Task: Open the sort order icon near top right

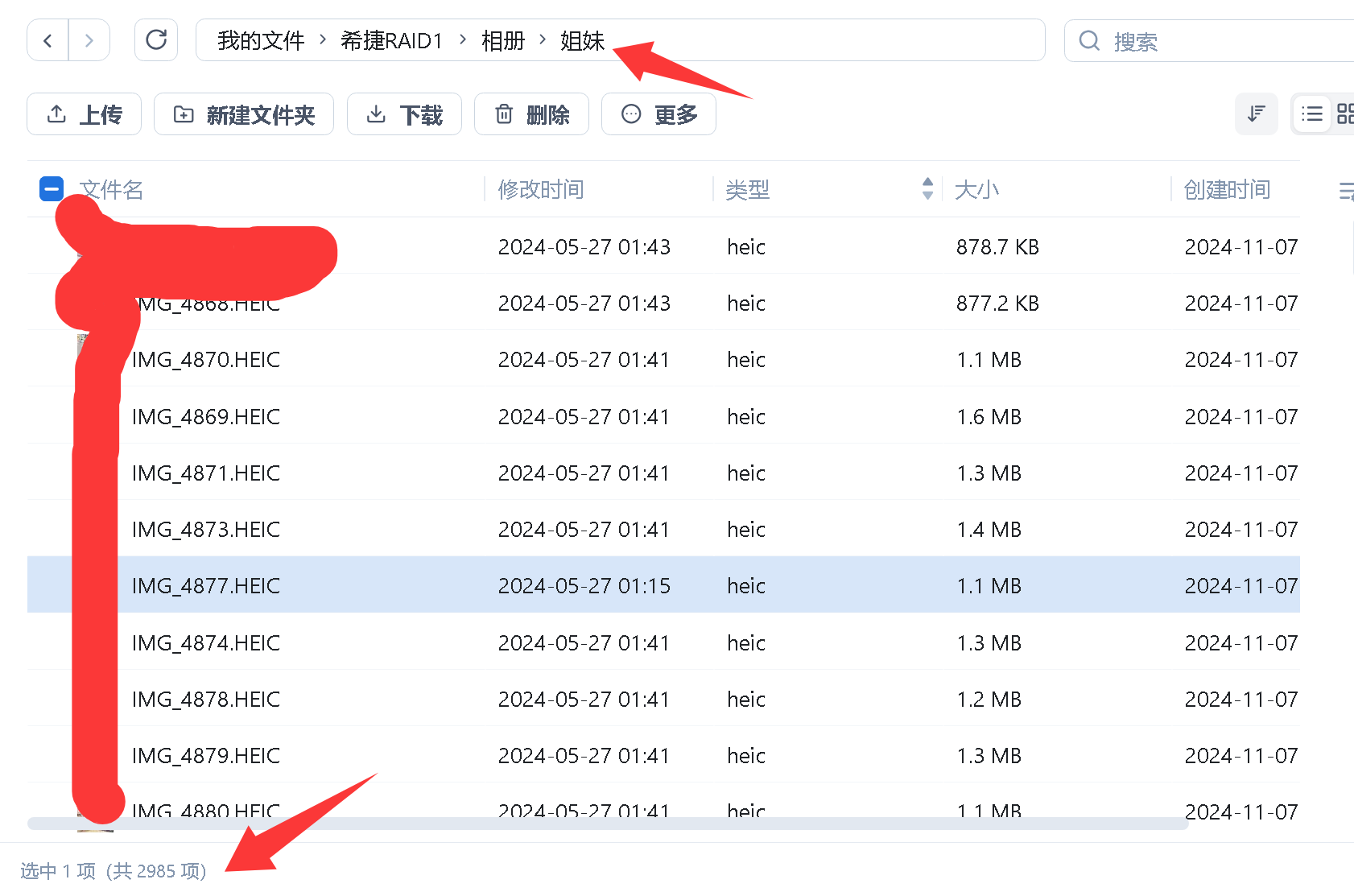Action: pos(1256,114)
